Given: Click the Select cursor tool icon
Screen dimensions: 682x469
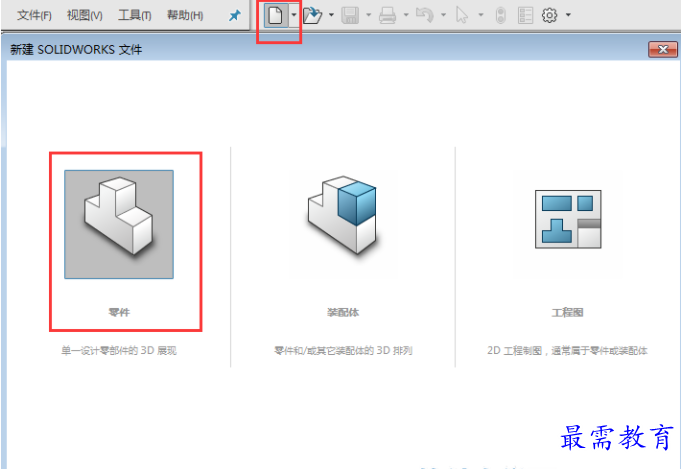Looking at the screenshot, I should click(462, 16).
